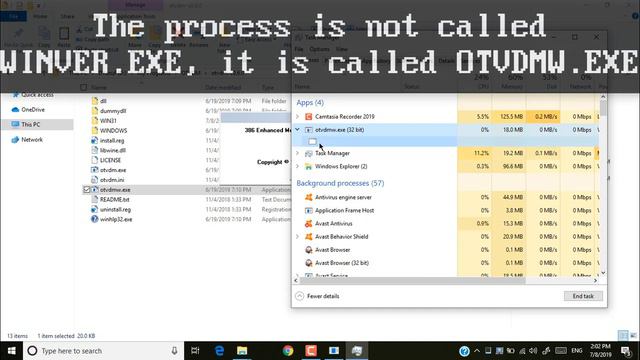
Task: Open the WINDOWS folder icon
Action: [x=95, y=131]
